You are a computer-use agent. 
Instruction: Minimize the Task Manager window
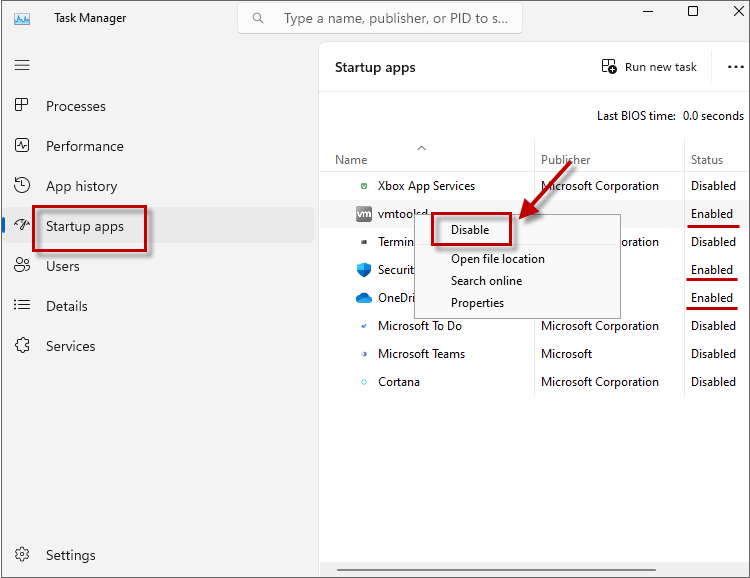648,11
